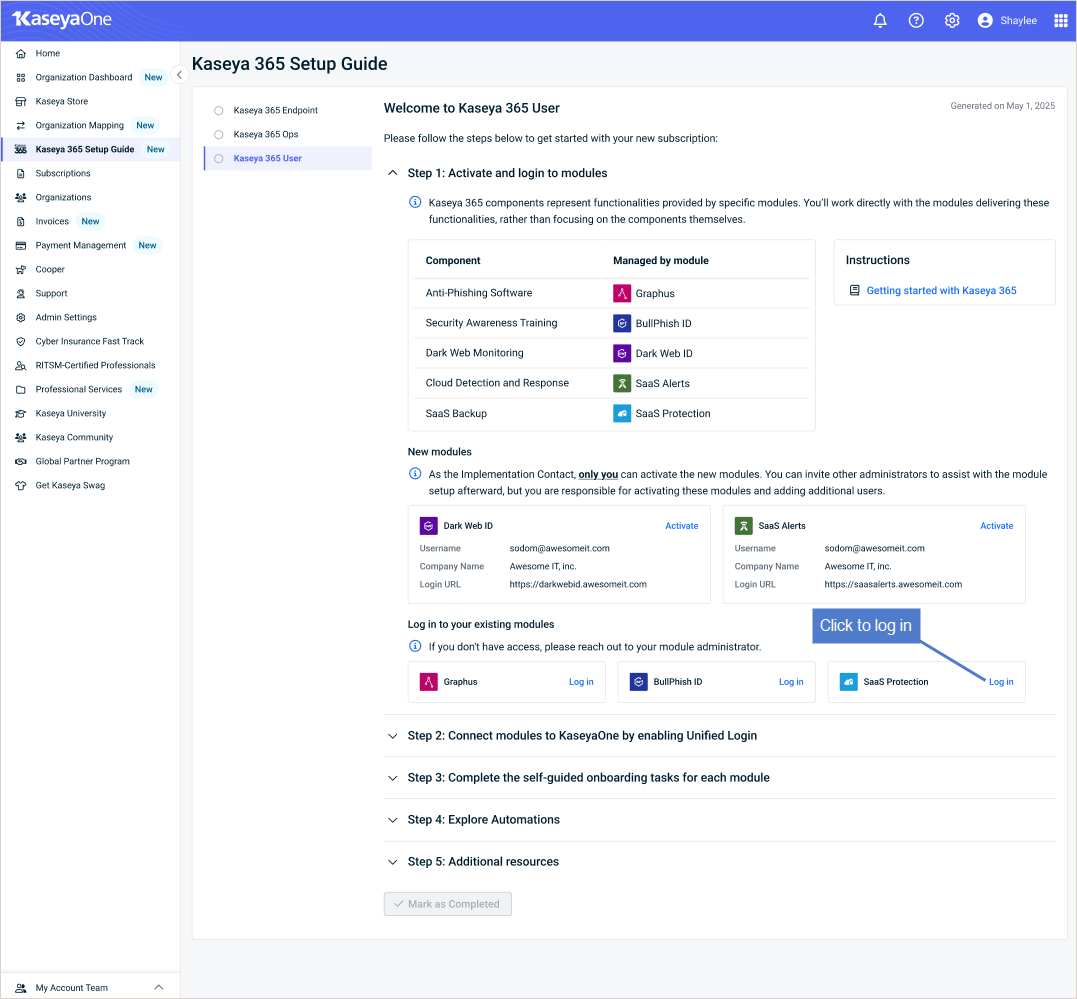The height and width of the screenshot is (999, 1077).
Task: Click Security Awareness Training row text
Action: click(491, 323)
